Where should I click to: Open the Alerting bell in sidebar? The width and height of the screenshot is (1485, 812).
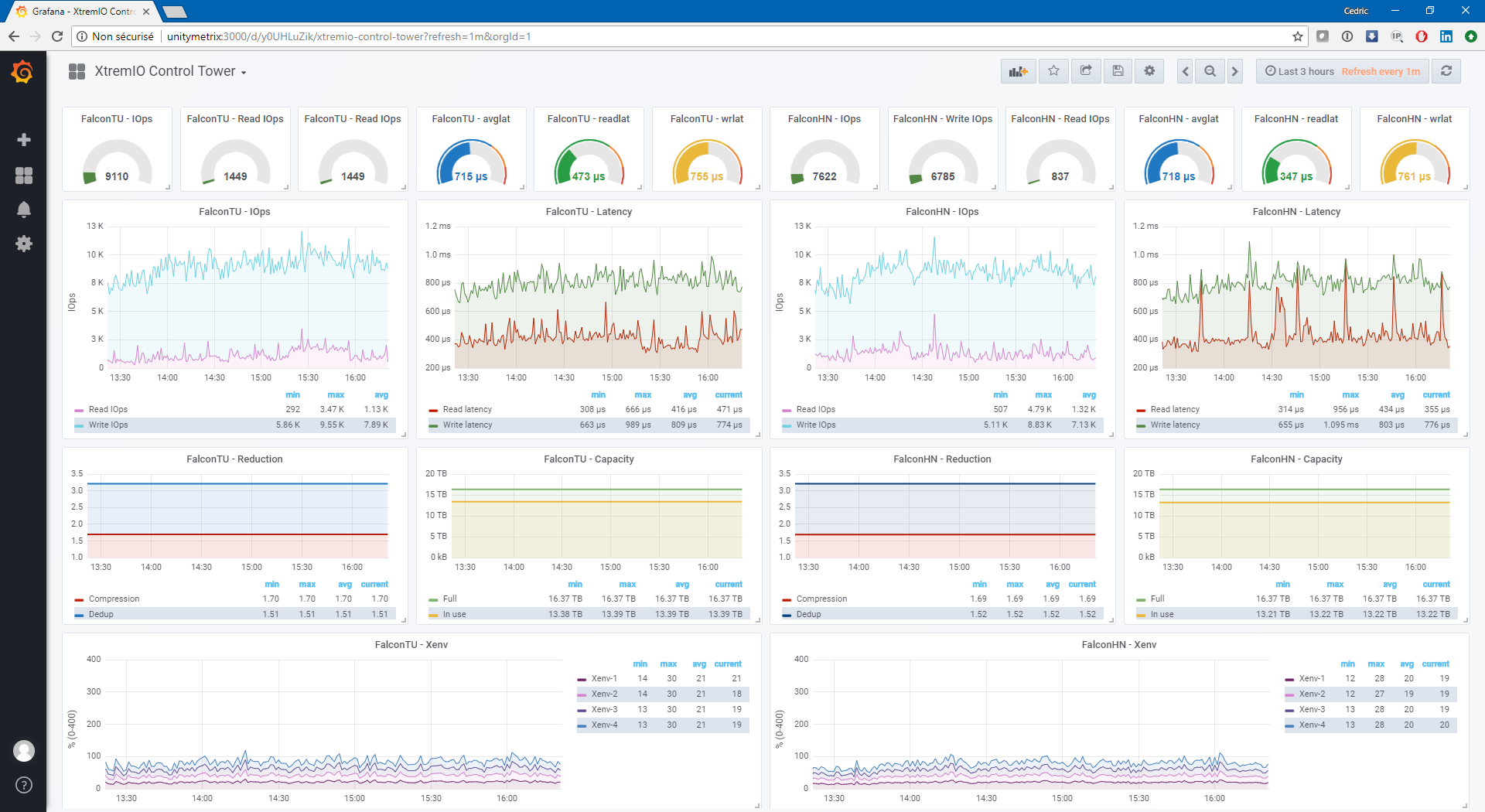(24, 210)
